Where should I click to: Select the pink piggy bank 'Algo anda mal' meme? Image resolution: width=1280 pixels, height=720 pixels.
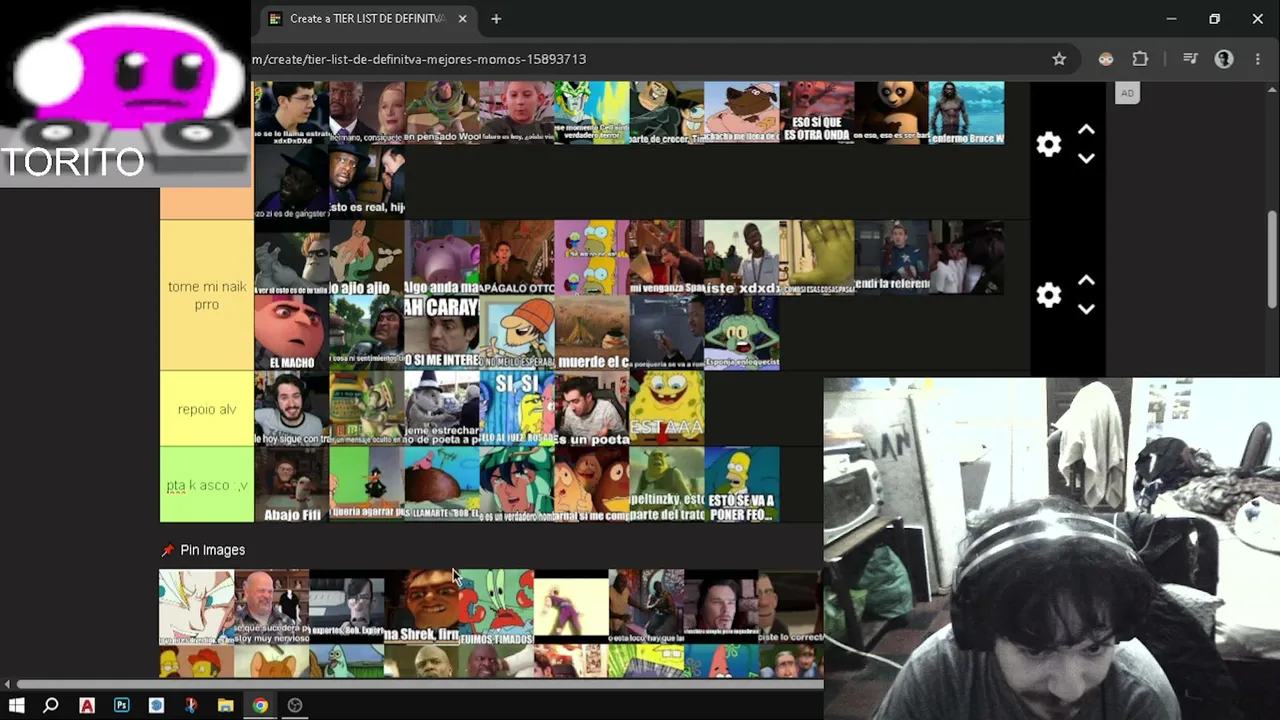[442, 258]
